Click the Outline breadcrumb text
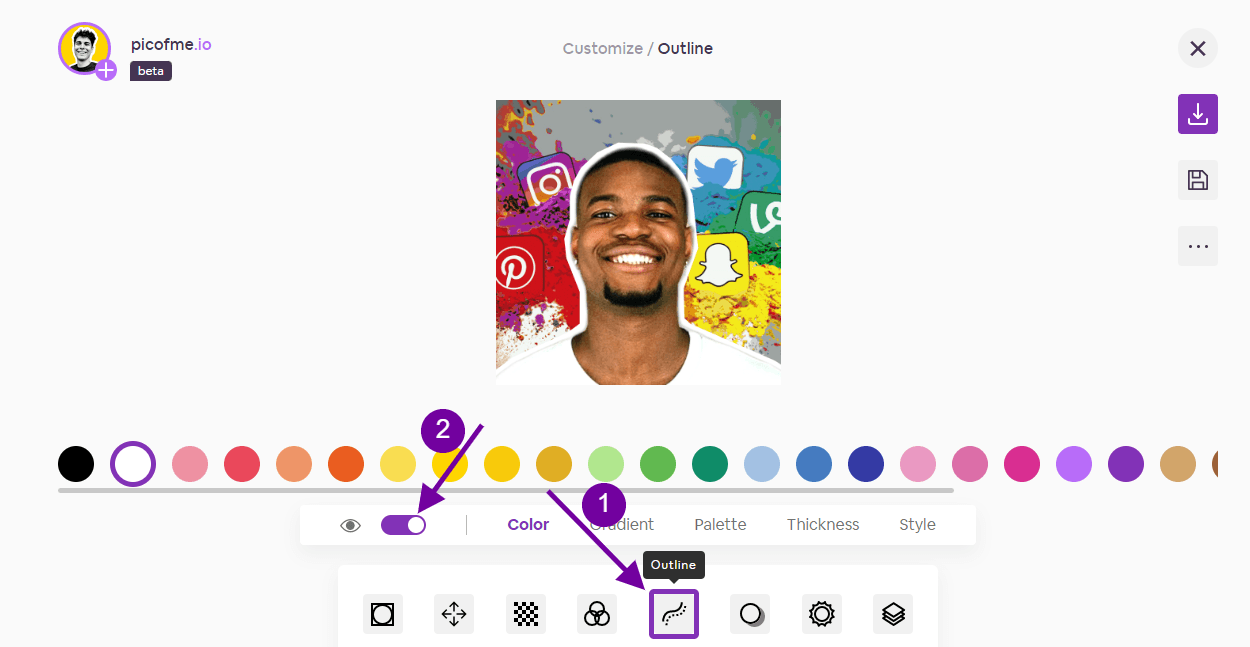Viewport: 1250px width, 647px height. point(685,48)
